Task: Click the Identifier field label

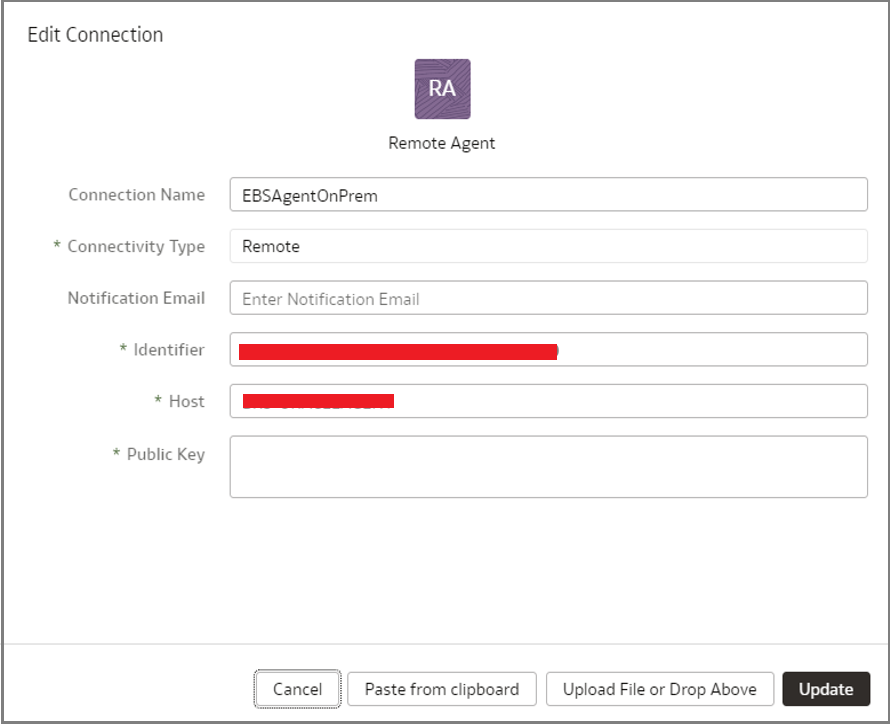Action: coord(168,350)
